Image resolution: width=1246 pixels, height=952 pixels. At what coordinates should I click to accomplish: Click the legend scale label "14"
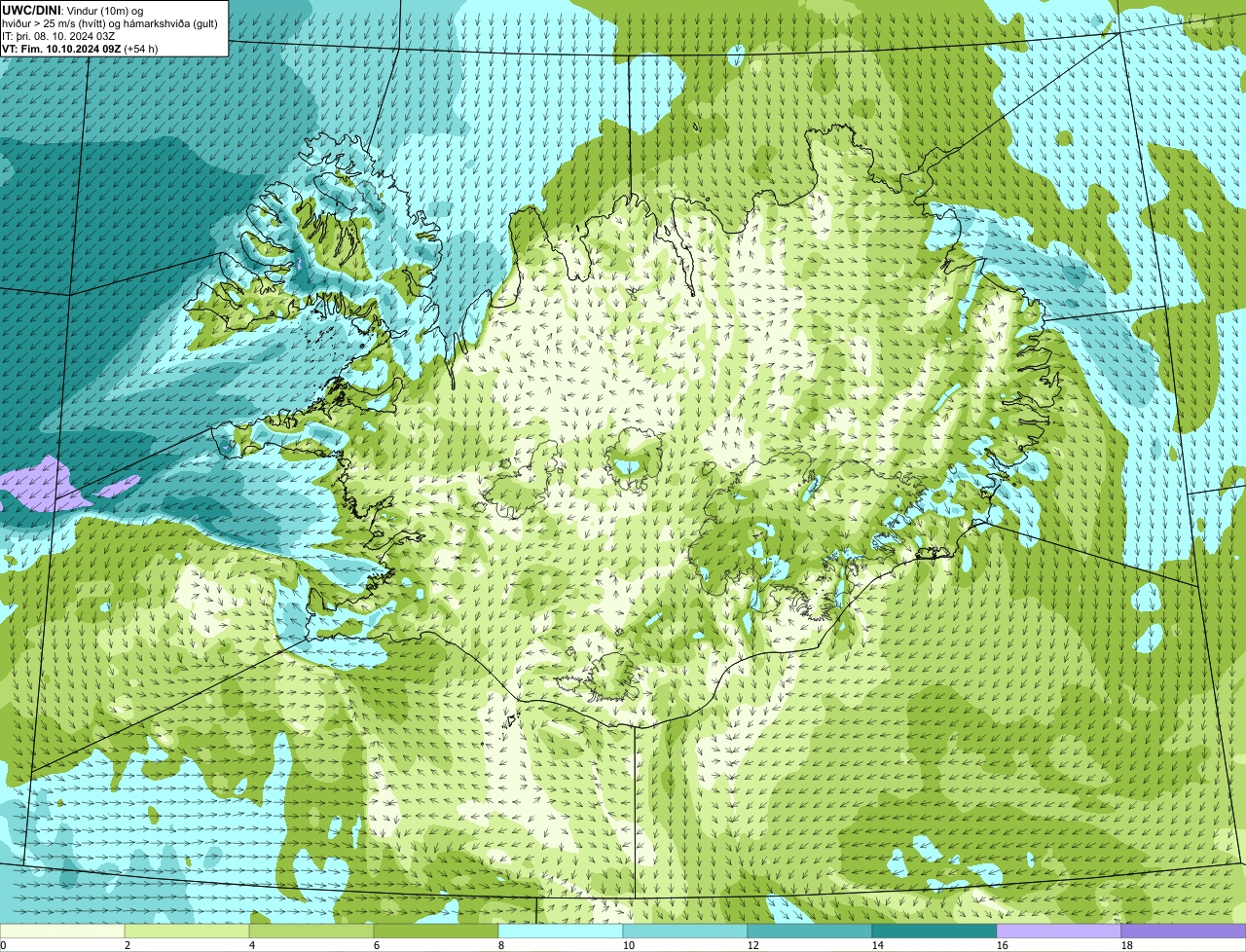[877, 945]
